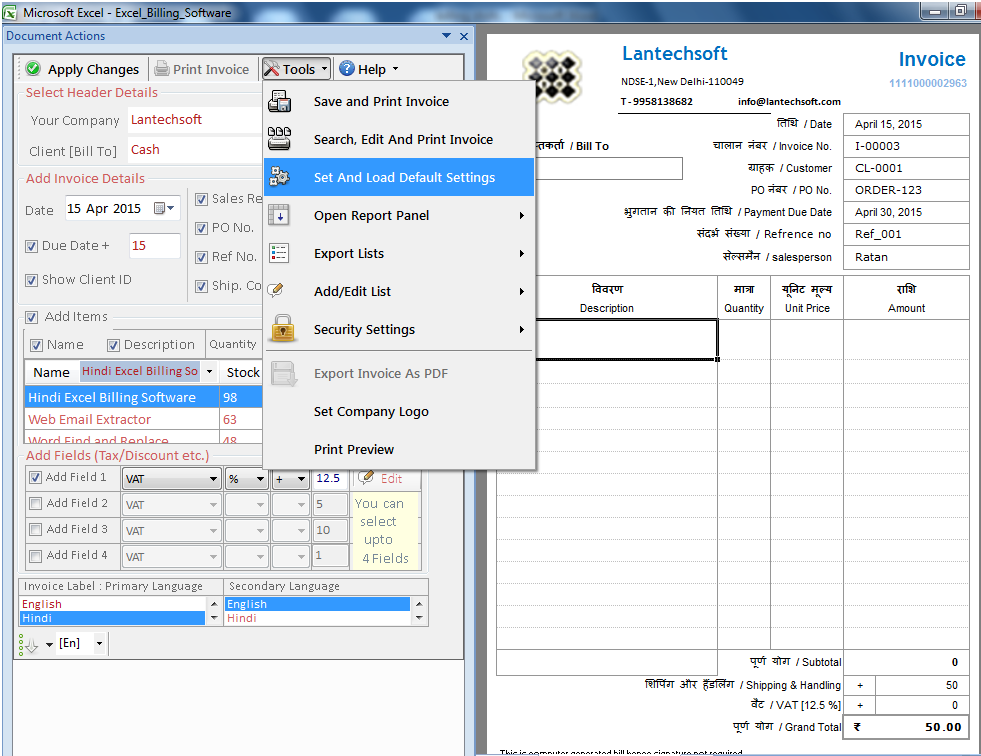
Task: Open the [En] language dropdown arrow
Action: tap(99, 643)
